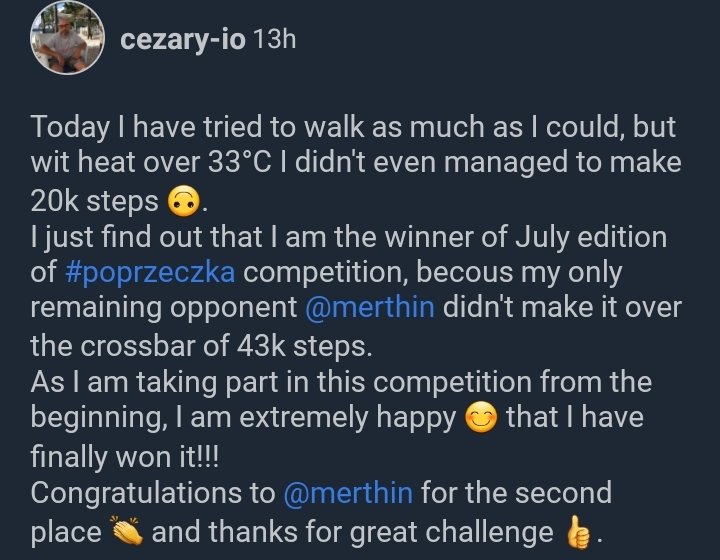This screenshot has width=720, height=560.
Task: Open @merthin mention after 'Congratulations to'
Action: [x=349, y=493]
